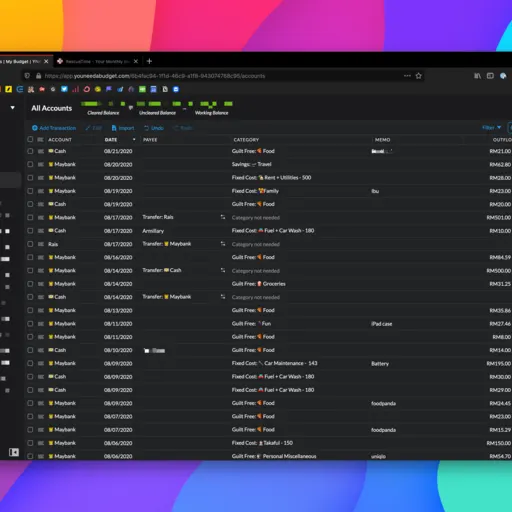Image resolution: width=512 pixels, height=512 pixels.
Task: Sort by the CATEGORY column header
Action: pyautogui.click(x=246, y=140)
